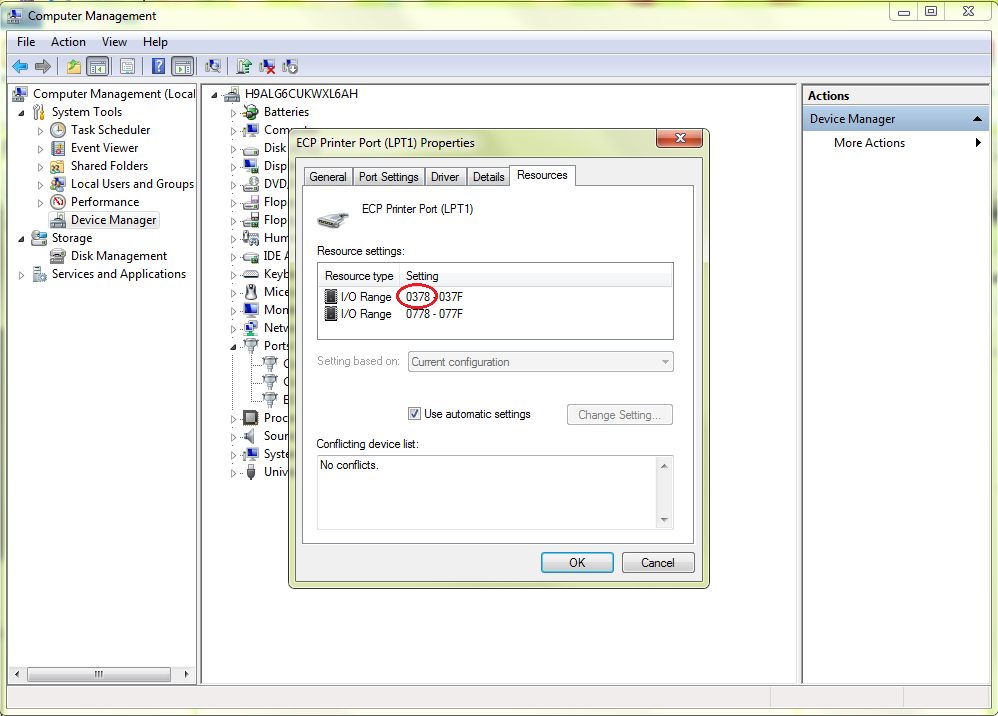998x716 pixels.
Task: Click the OK button in the dialog
Action: (x=577, y=563)
